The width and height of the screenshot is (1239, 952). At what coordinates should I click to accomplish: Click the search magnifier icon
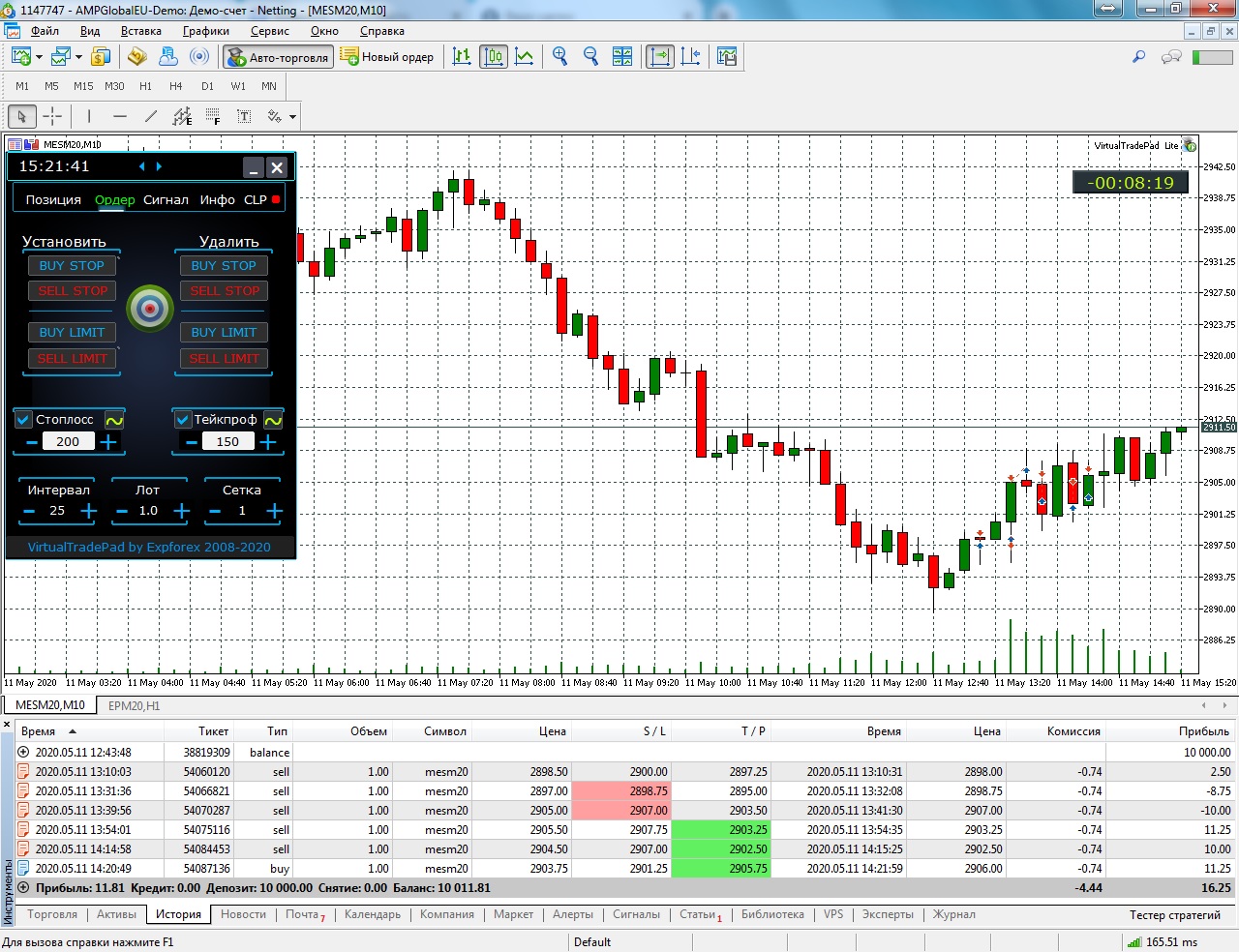pyautogui.click(x=1139, y=57)
